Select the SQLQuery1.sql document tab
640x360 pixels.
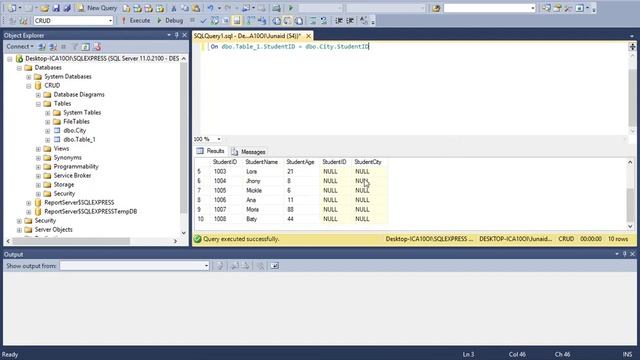(x=247, y=36)
